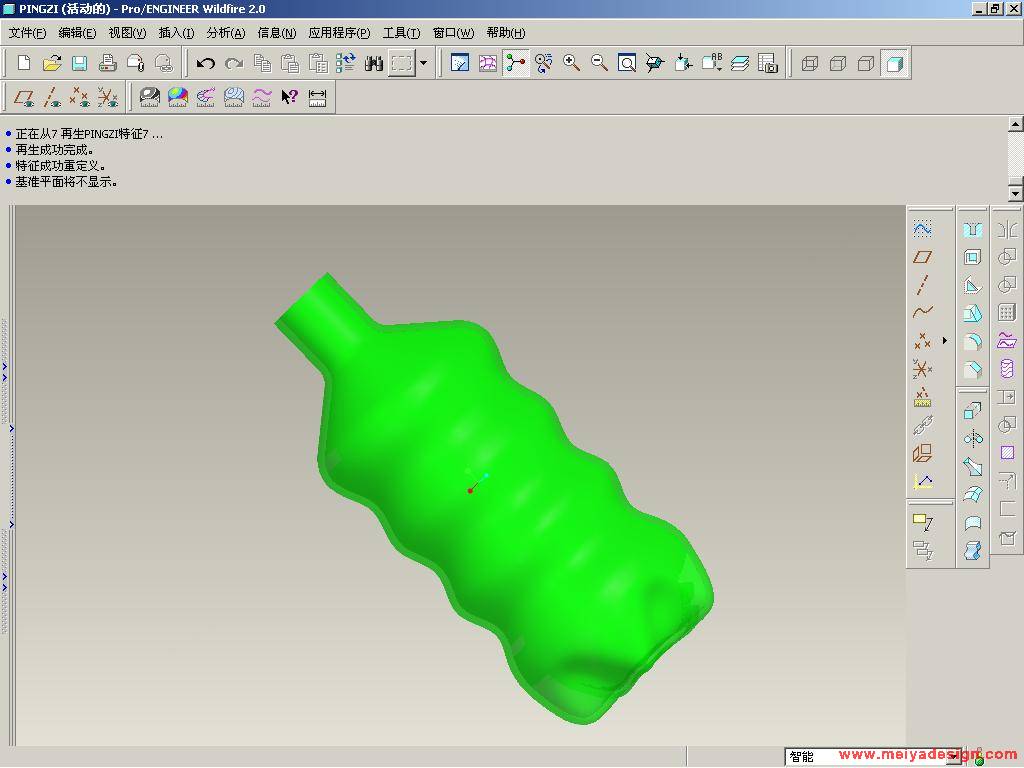
Task: Open the Layers tool icon
Action: click(x=740, y=63)
